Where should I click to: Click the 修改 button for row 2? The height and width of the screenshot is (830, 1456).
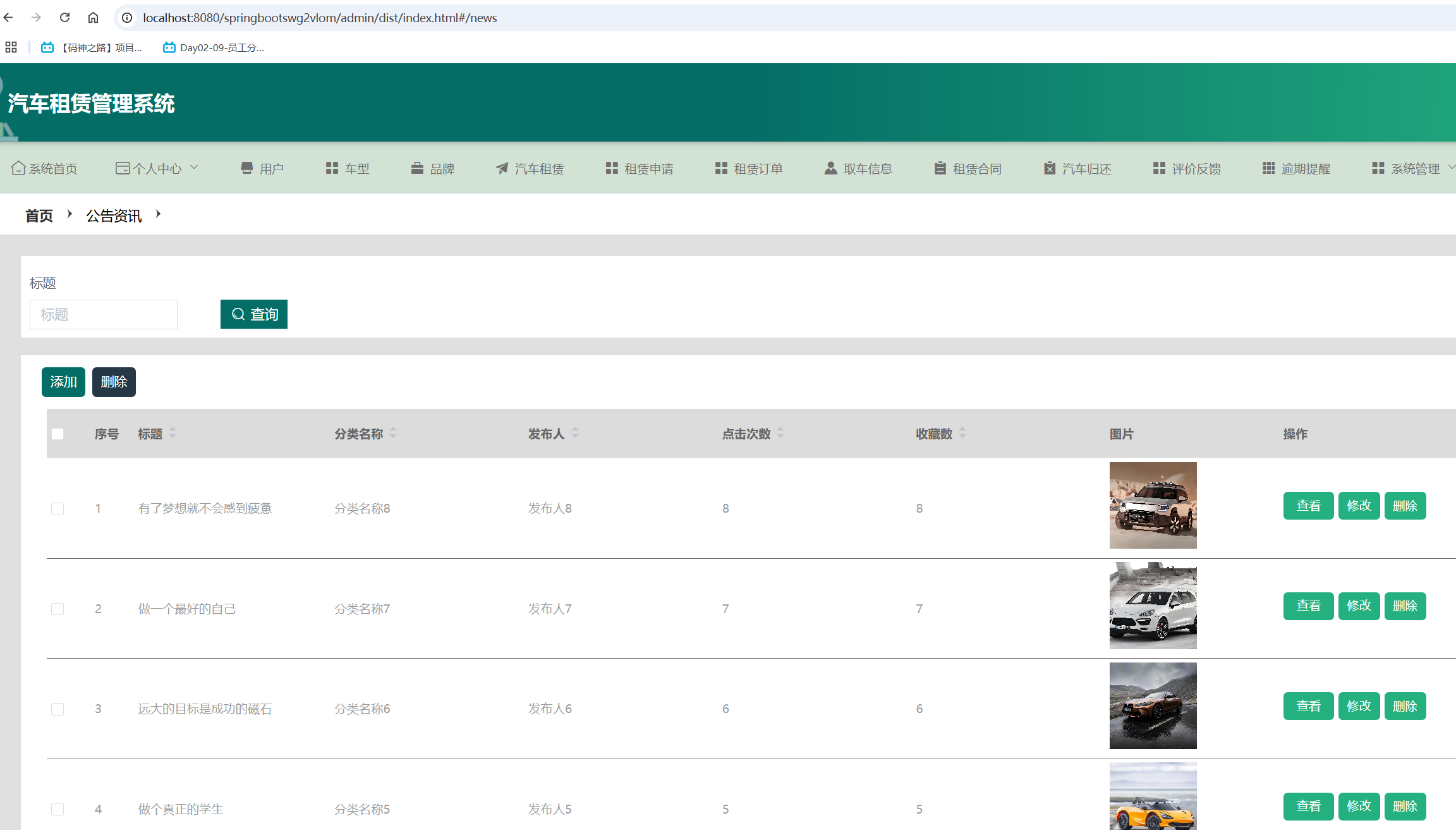click(x=1359, y=606)
